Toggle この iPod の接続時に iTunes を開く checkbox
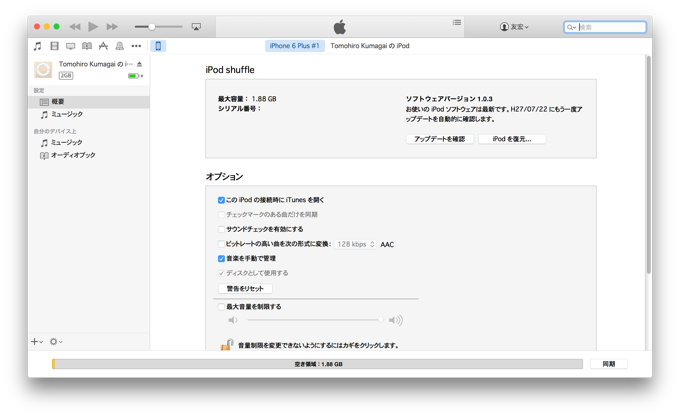The height and width of the screenshot is (417, 680). pos(221,200)
